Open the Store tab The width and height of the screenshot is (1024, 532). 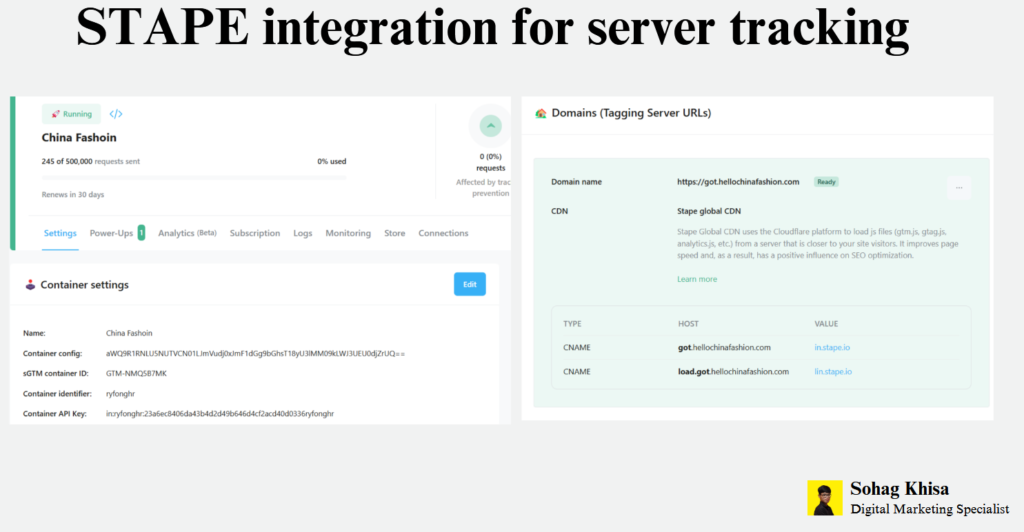coord(394,233)
